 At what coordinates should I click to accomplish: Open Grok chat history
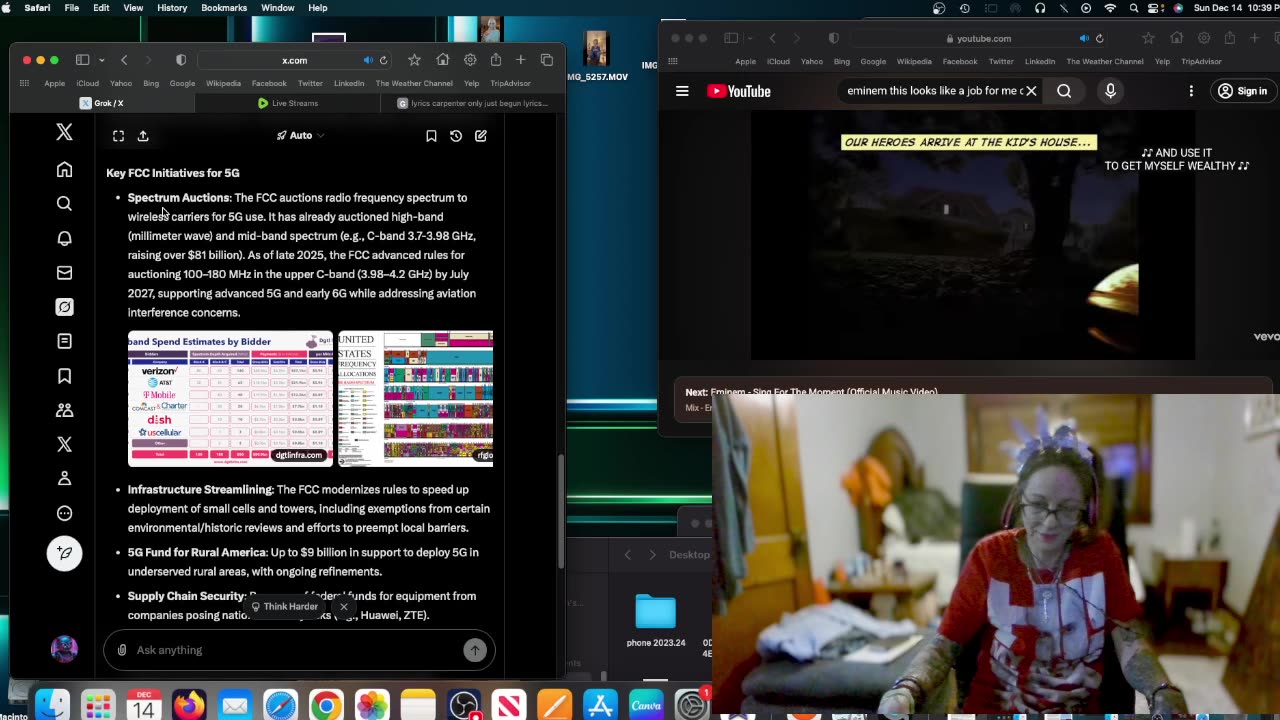pyautogui.click(x=456, y=136)
